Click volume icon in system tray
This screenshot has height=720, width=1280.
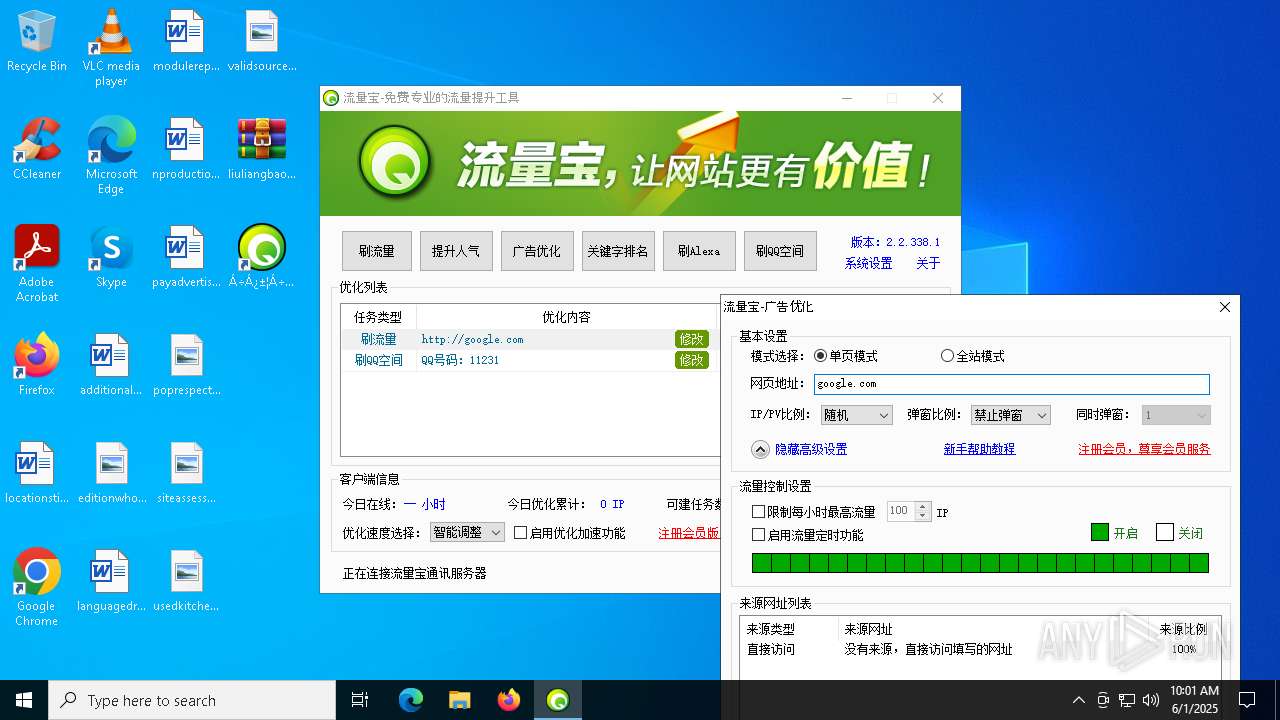(x=1151, y=700)
